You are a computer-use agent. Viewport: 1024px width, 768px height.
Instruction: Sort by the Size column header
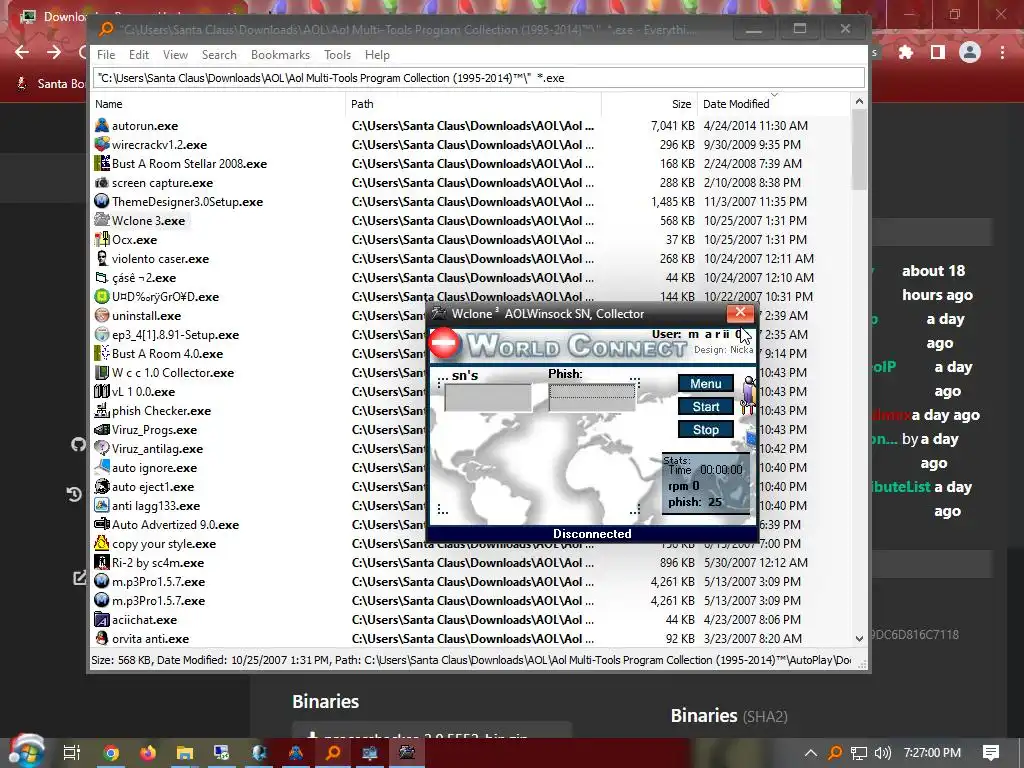click(649, 104)
